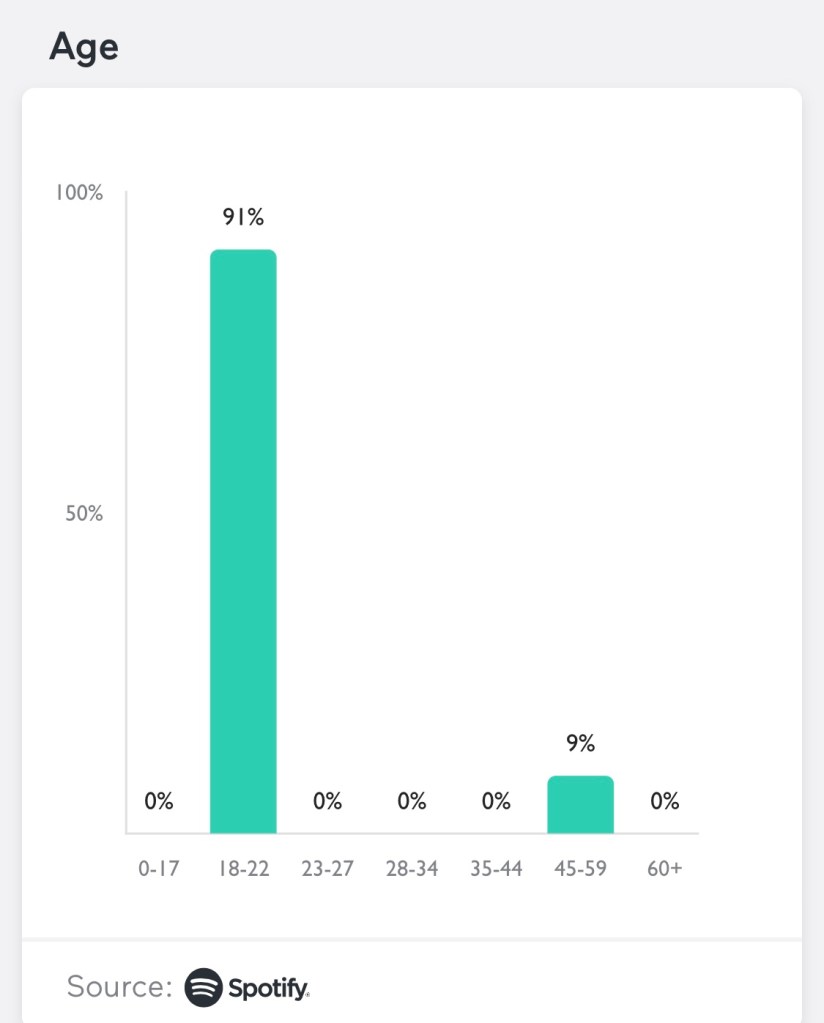Click the 60+ age axis label
The image size is (824, 1023).
click(664, 868)
